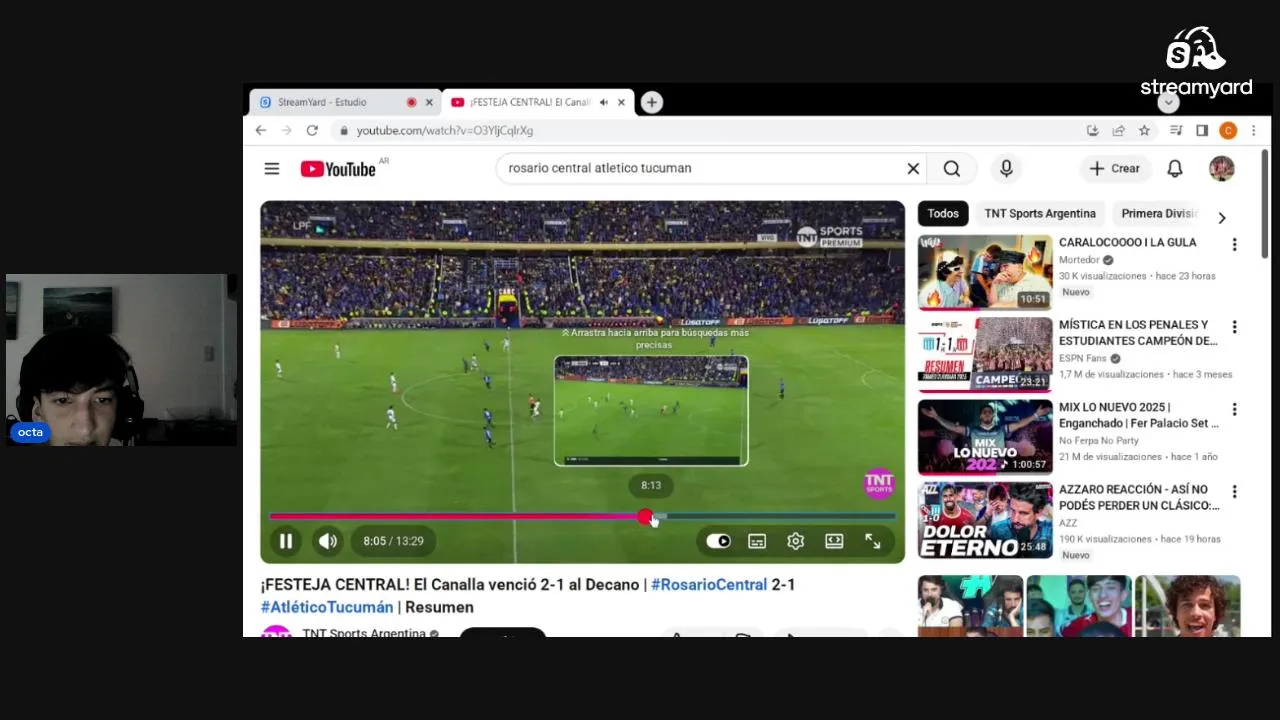Start voice search with microphone

click(1006, 169)
